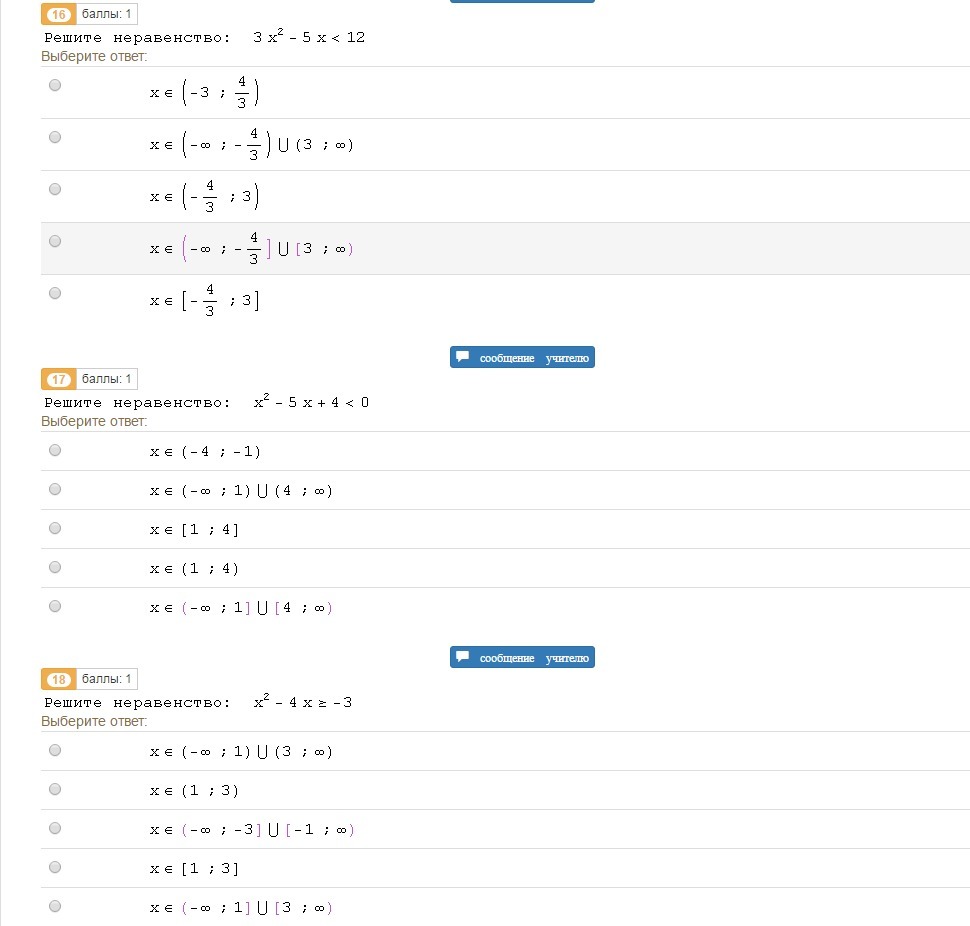The width and height of the screenshot is (970, 926).
Task: Select answer x ∈ (-3 ; 4/3) for question 16
Action: tap(55, 85)
